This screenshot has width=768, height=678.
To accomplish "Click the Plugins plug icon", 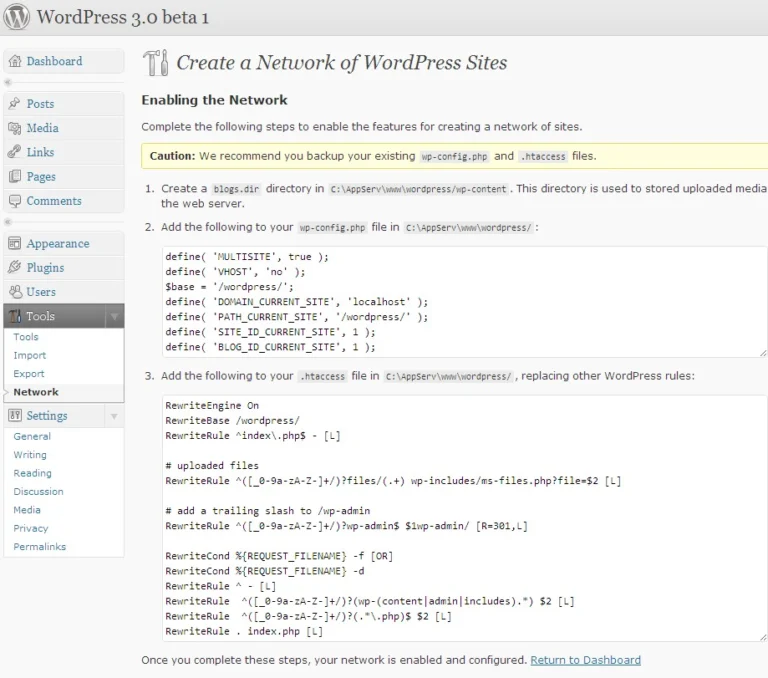I will tap(15, 267).
